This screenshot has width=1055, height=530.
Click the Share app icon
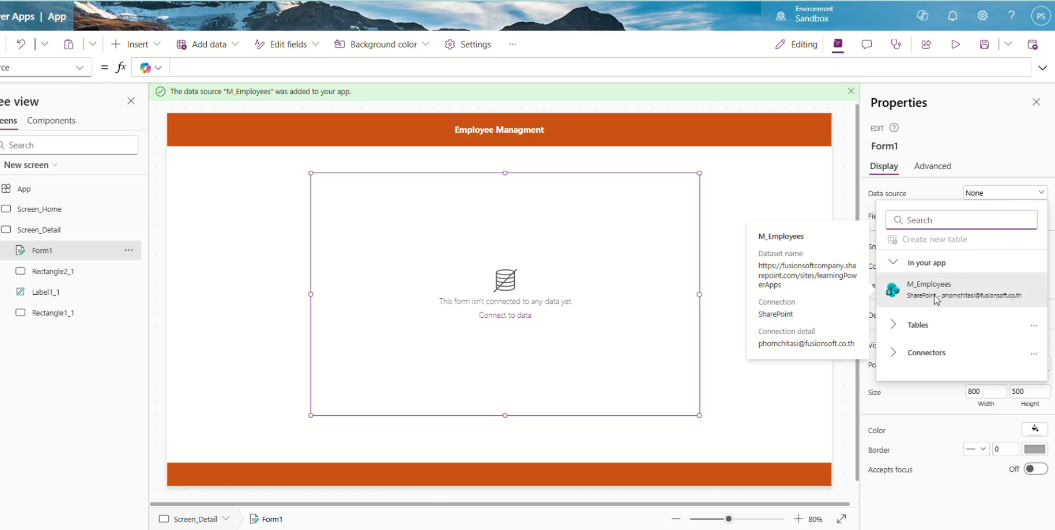point(926,44)
